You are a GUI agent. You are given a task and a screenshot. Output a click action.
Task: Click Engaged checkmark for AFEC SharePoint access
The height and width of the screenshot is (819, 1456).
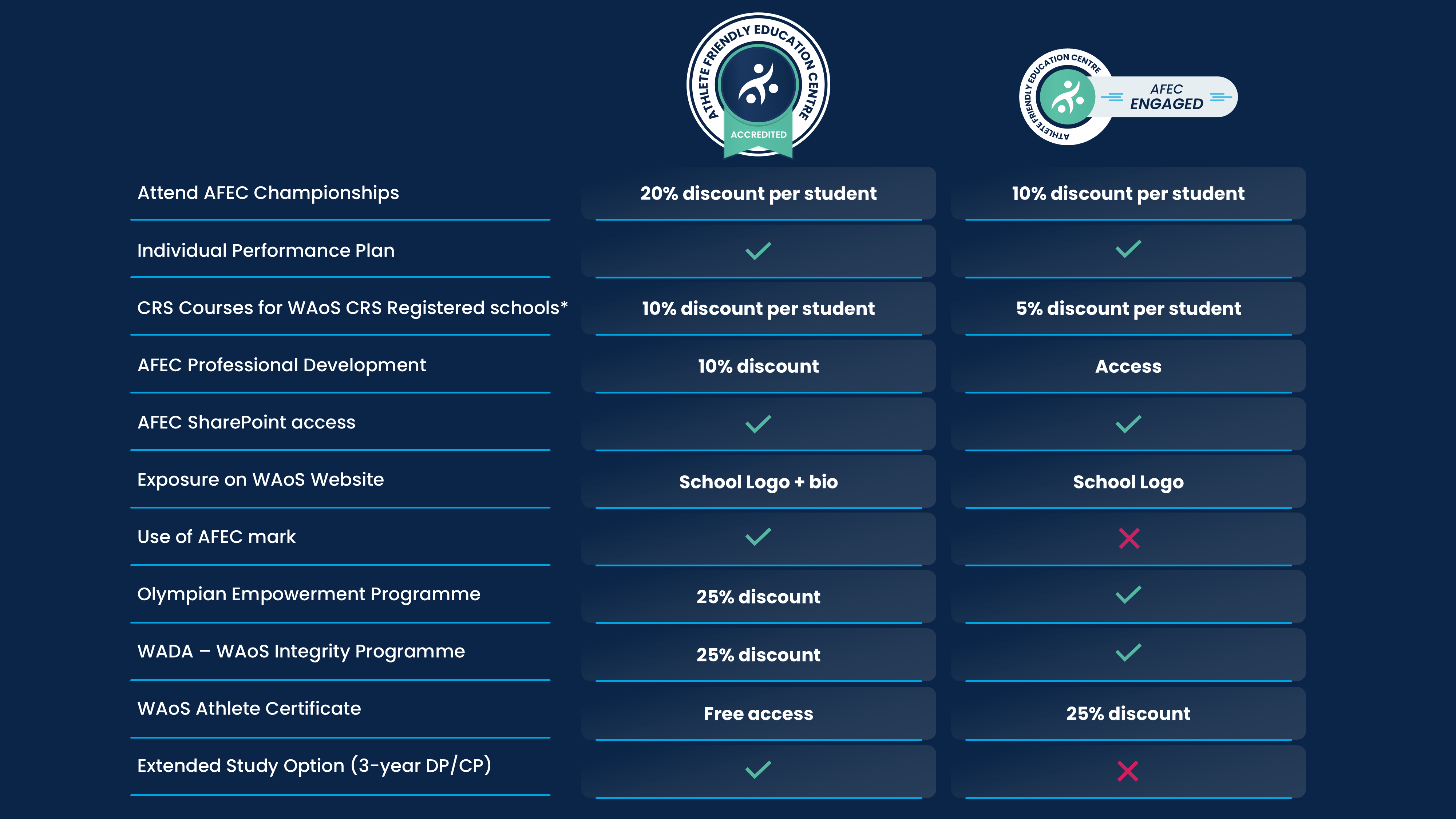[1128, 424]
